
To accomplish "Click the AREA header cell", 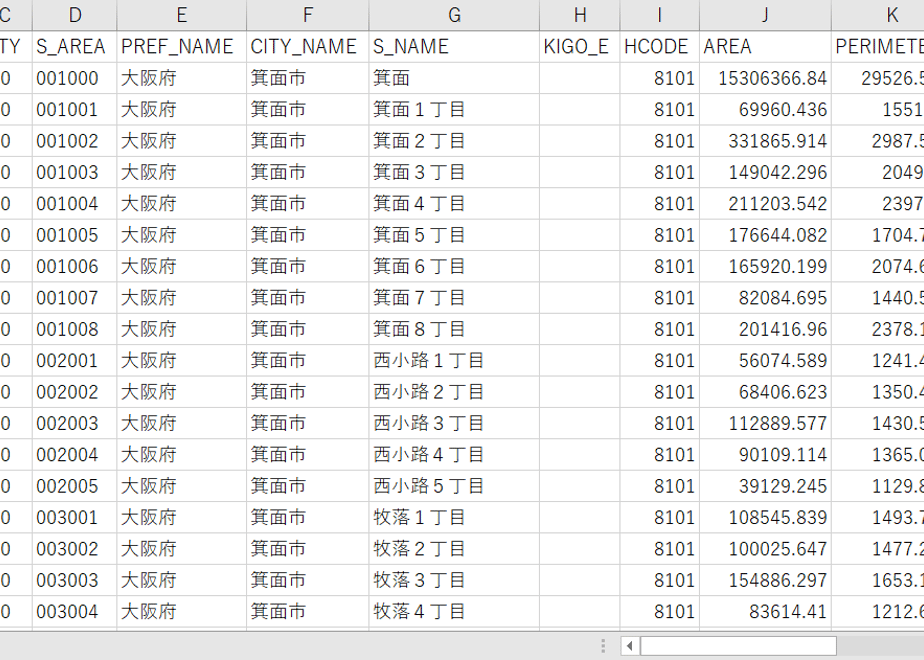I will (765, 47).
